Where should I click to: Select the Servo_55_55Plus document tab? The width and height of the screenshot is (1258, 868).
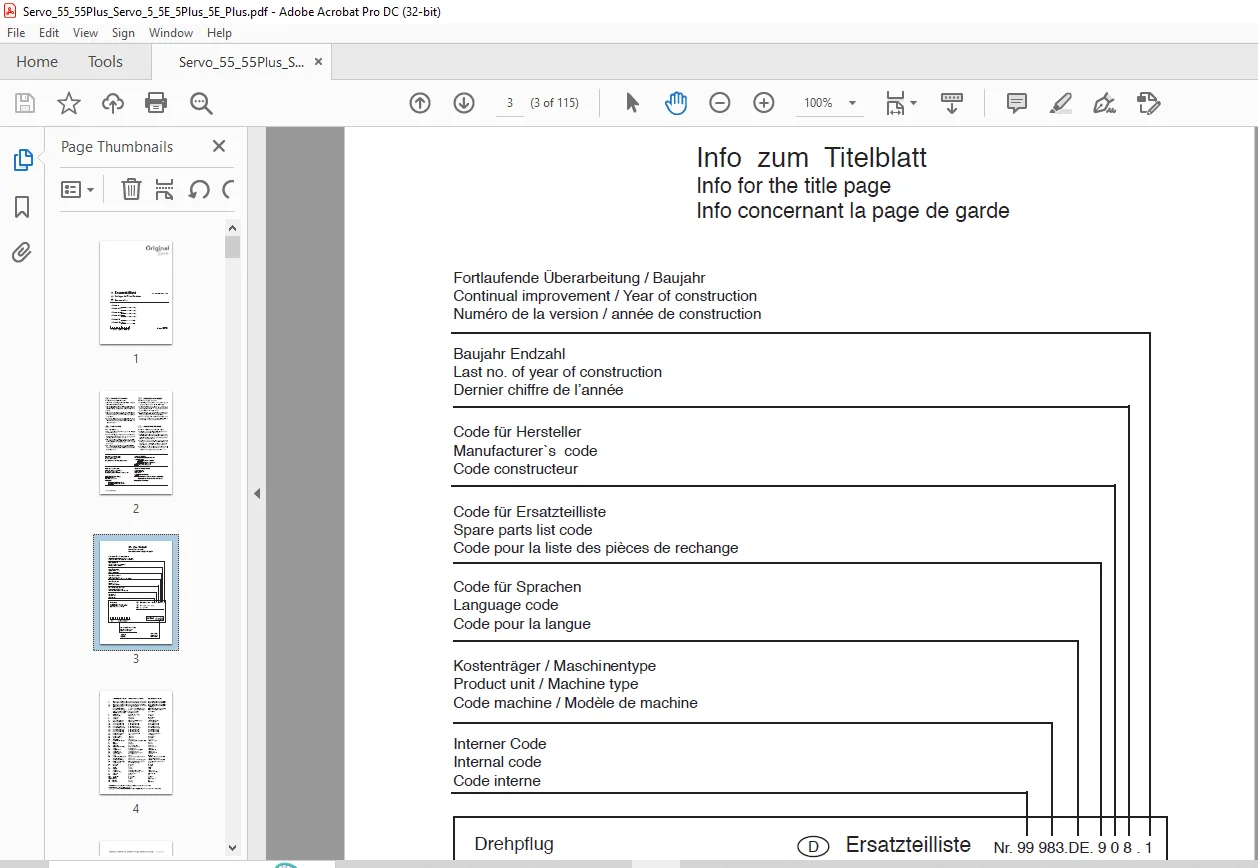tap(241, 62)
